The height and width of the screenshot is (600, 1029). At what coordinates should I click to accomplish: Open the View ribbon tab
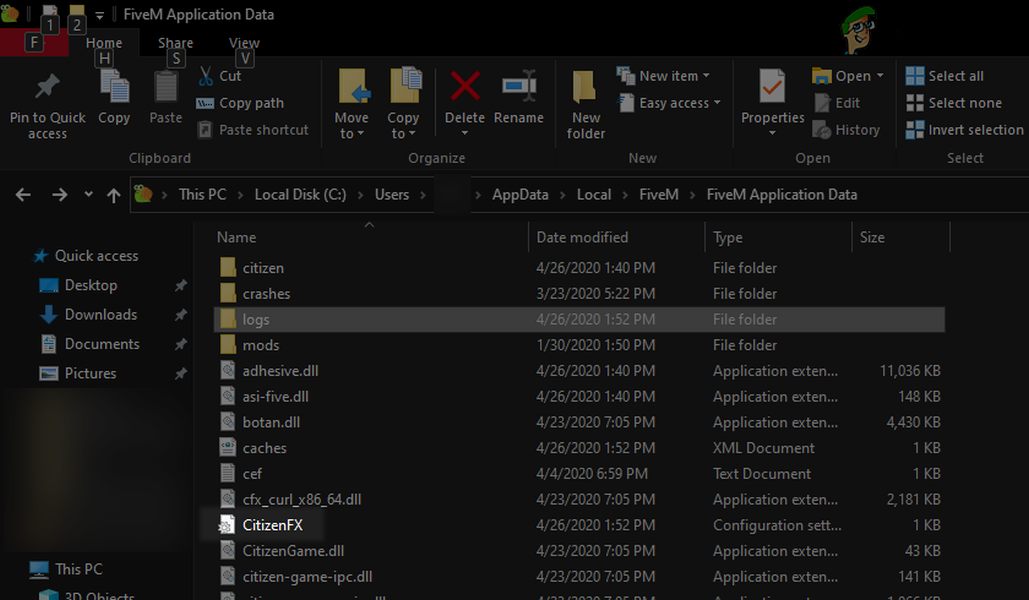pos(244,43)
